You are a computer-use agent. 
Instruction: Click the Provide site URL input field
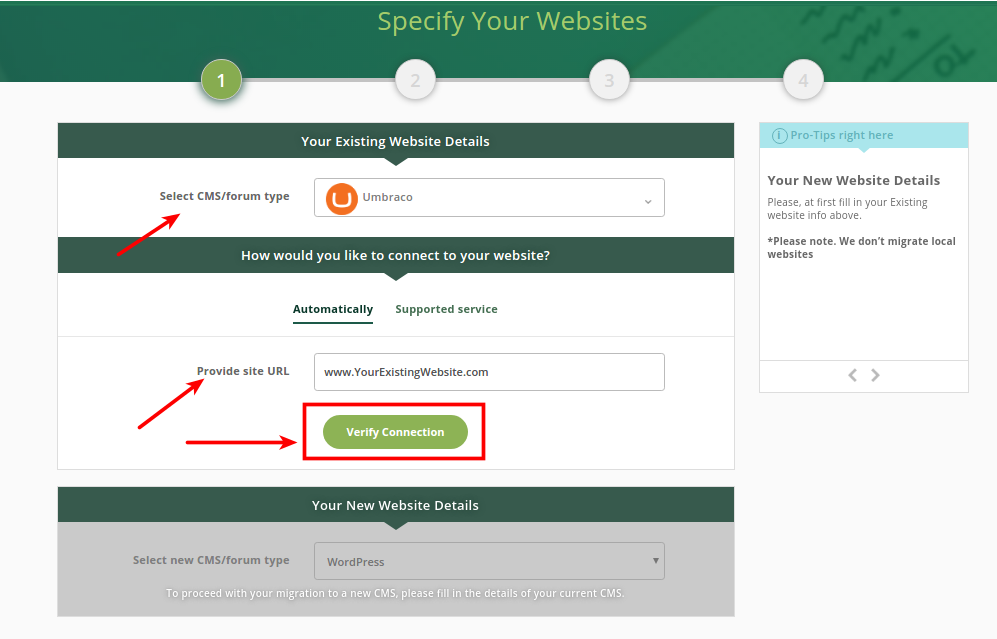489,372
